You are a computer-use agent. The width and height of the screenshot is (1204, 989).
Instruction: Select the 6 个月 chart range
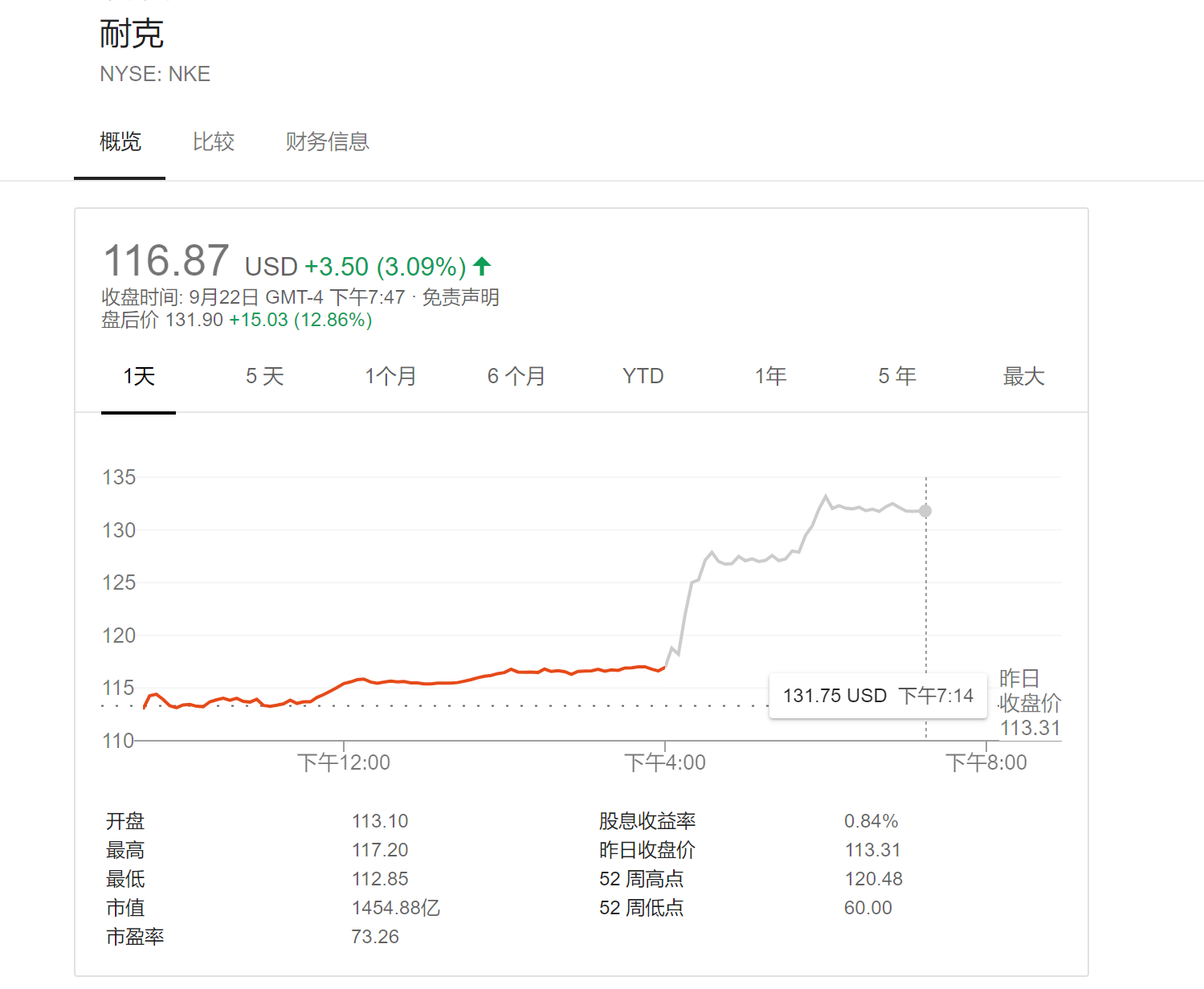pyautogui.click(x=516, y=377)
